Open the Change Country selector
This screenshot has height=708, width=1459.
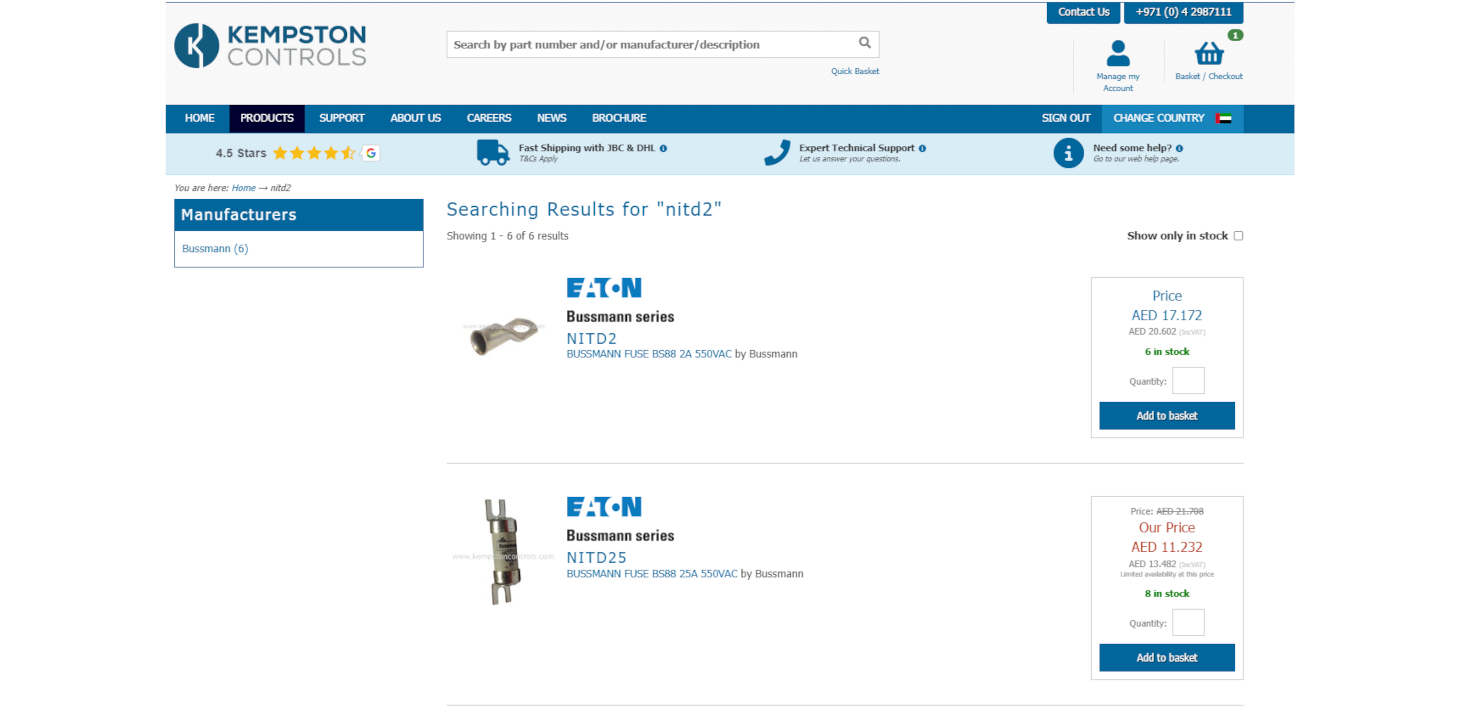1172,118
